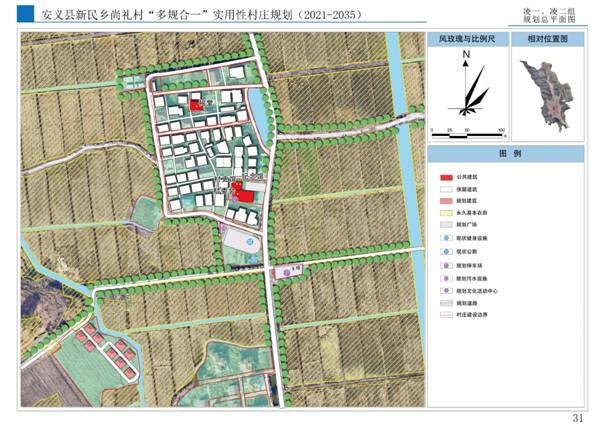This screenshot has width=602, height=425.
Task: Click the 现状公厕 blue dot legend icon
Action: [446, 252]
